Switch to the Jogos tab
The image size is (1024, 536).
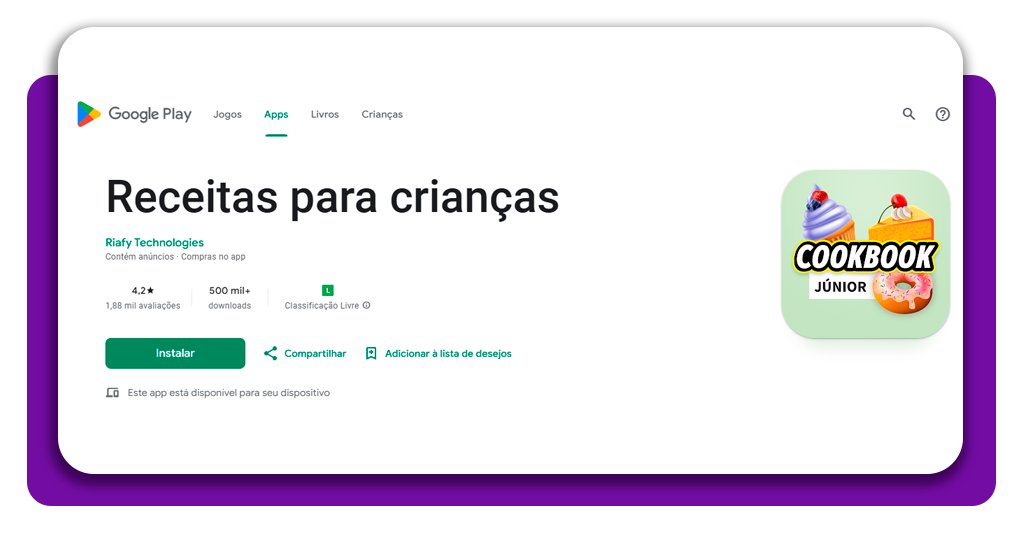point(227,114)
